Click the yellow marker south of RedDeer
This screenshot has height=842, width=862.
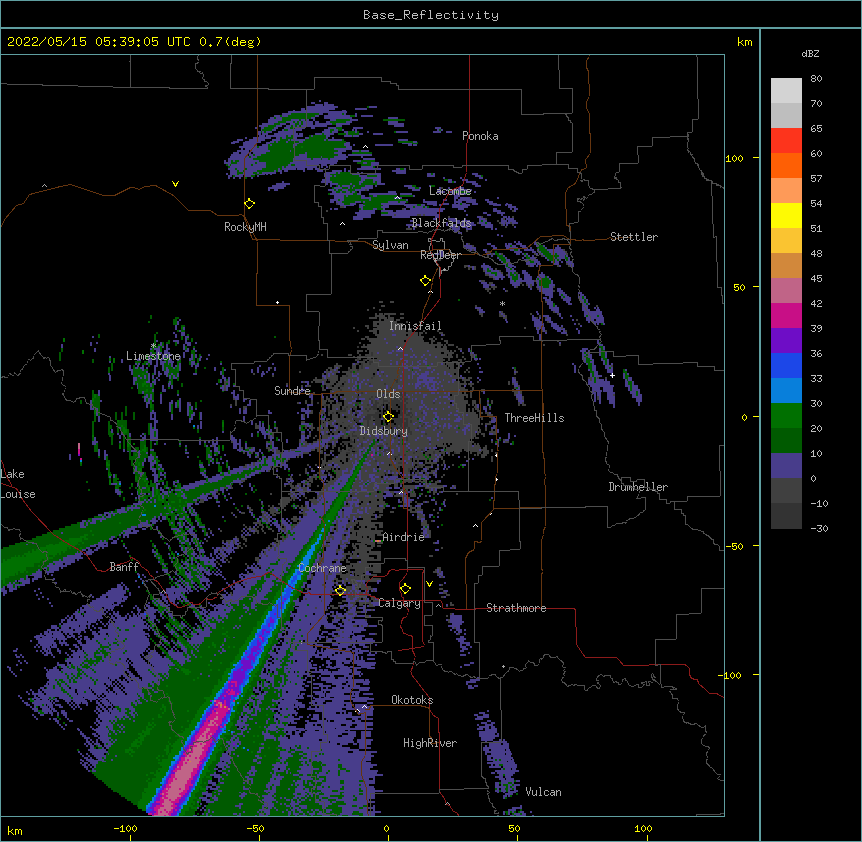(426, 281)
